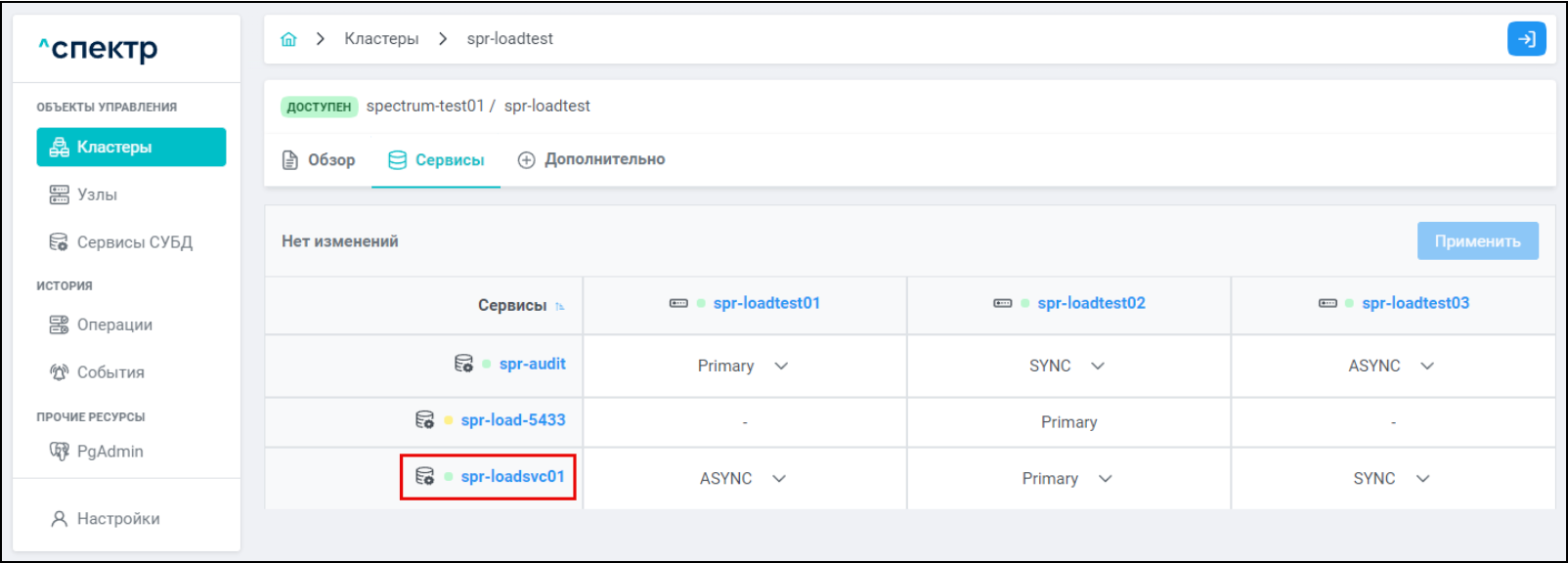Click the database icon next to spr-audit
Image resolution: width=1568 pixels, height=563 pixels.
click(463, 364)
